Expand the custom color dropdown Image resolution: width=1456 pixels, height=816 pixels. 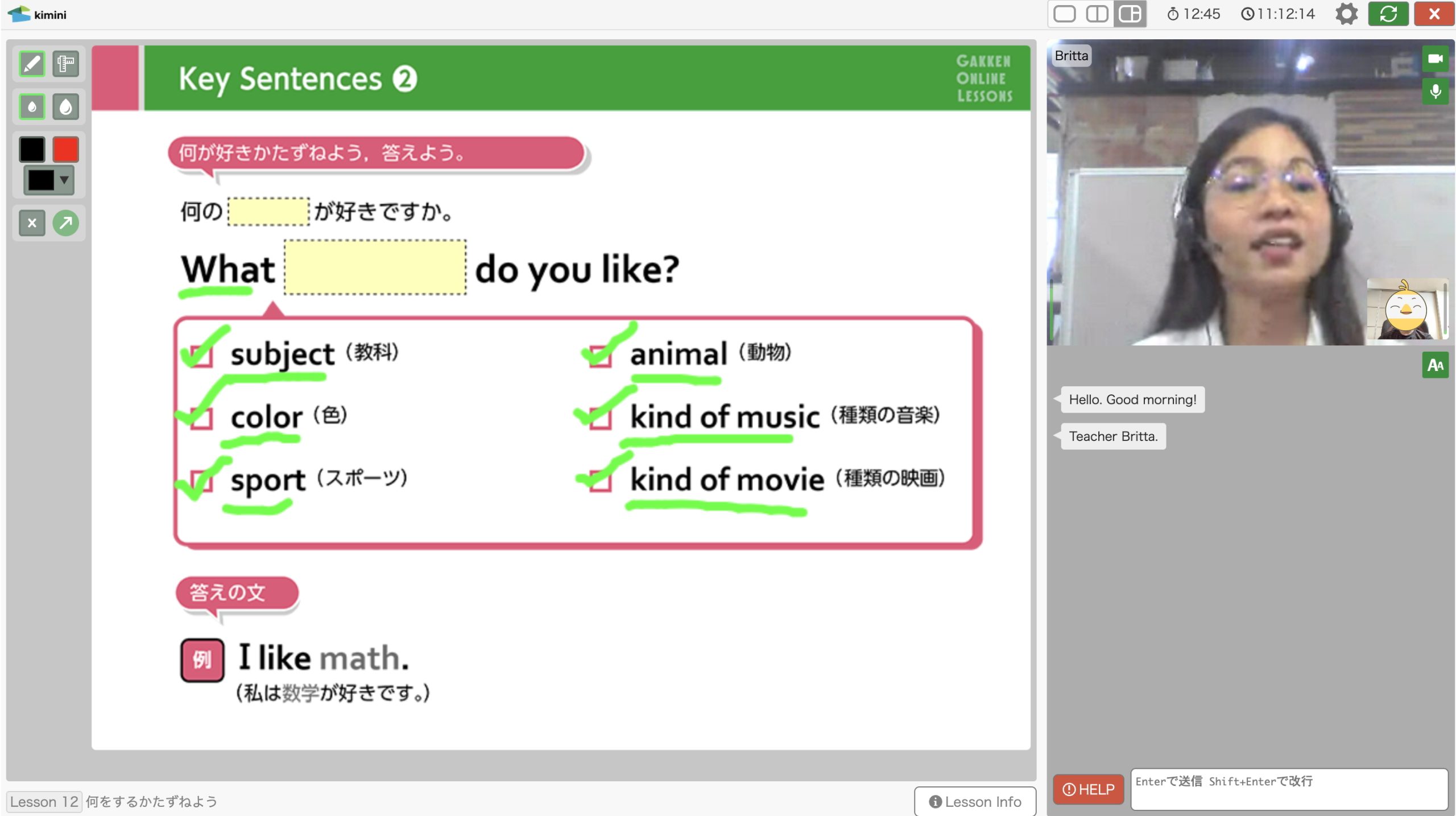[64, 180]
